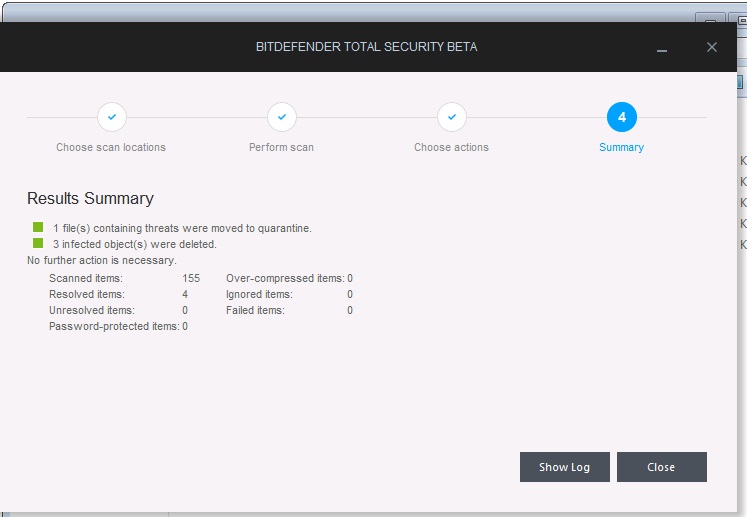
Task: Click the Choose scan locations checkmark circle
Action: coord(112,117)
